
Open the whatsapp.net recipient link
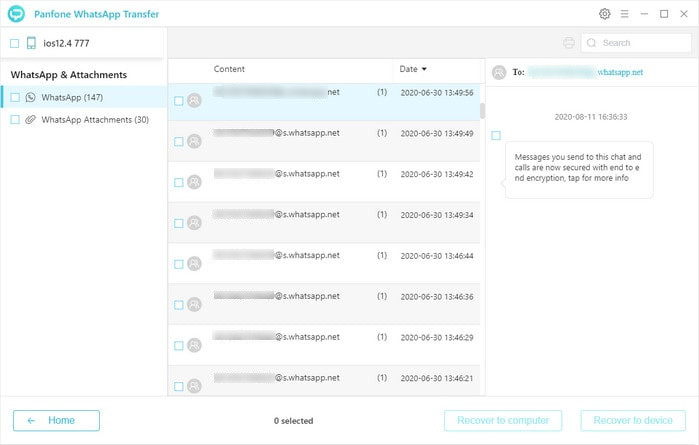click(620, 72)
